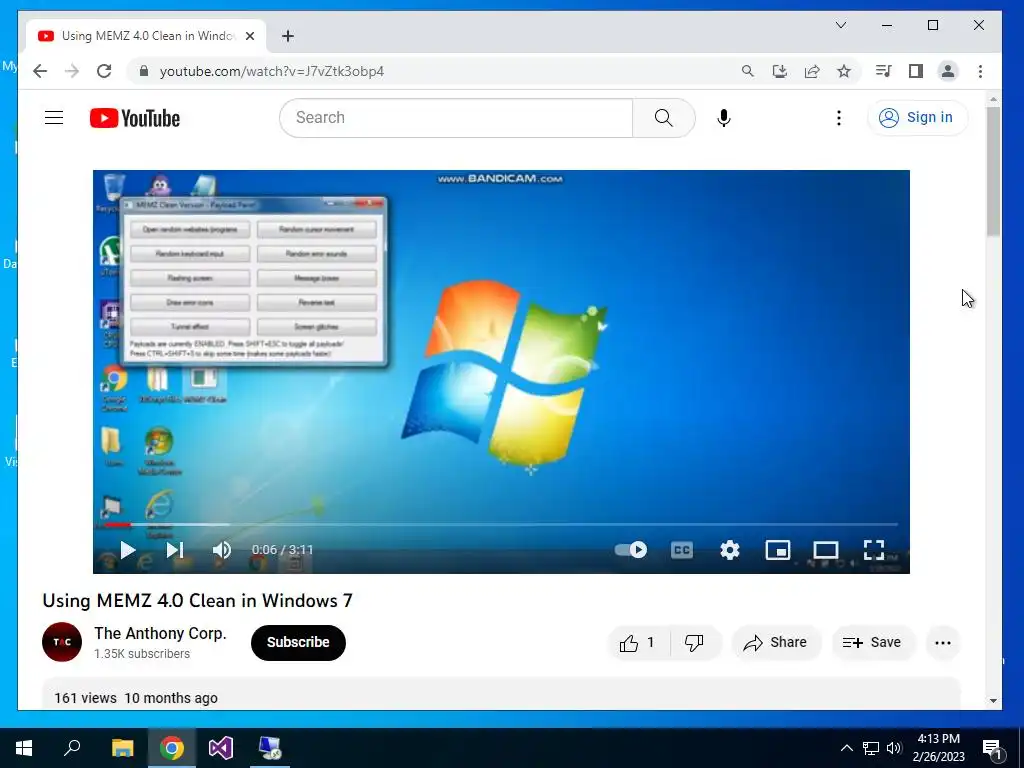The image size is (1024, 768).
Task: Open Visual Studio from the taskbar
Action: pyautogui.click(x=221, y=748)
